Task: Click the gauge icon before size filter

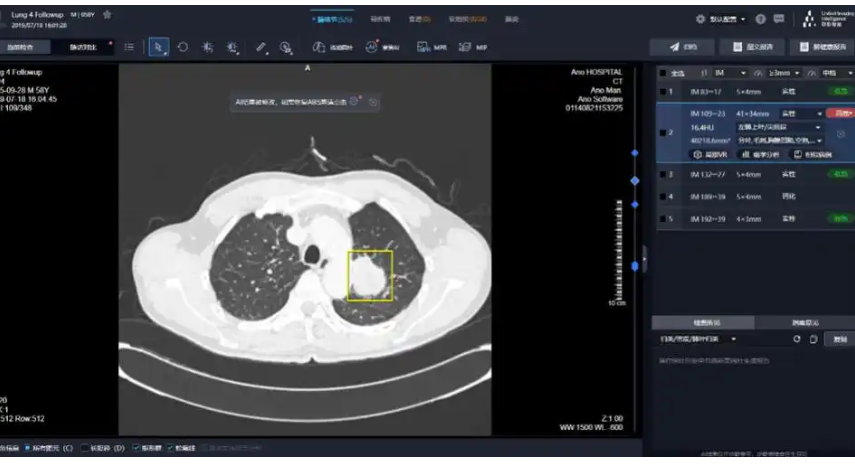Action: pos(758,73)
